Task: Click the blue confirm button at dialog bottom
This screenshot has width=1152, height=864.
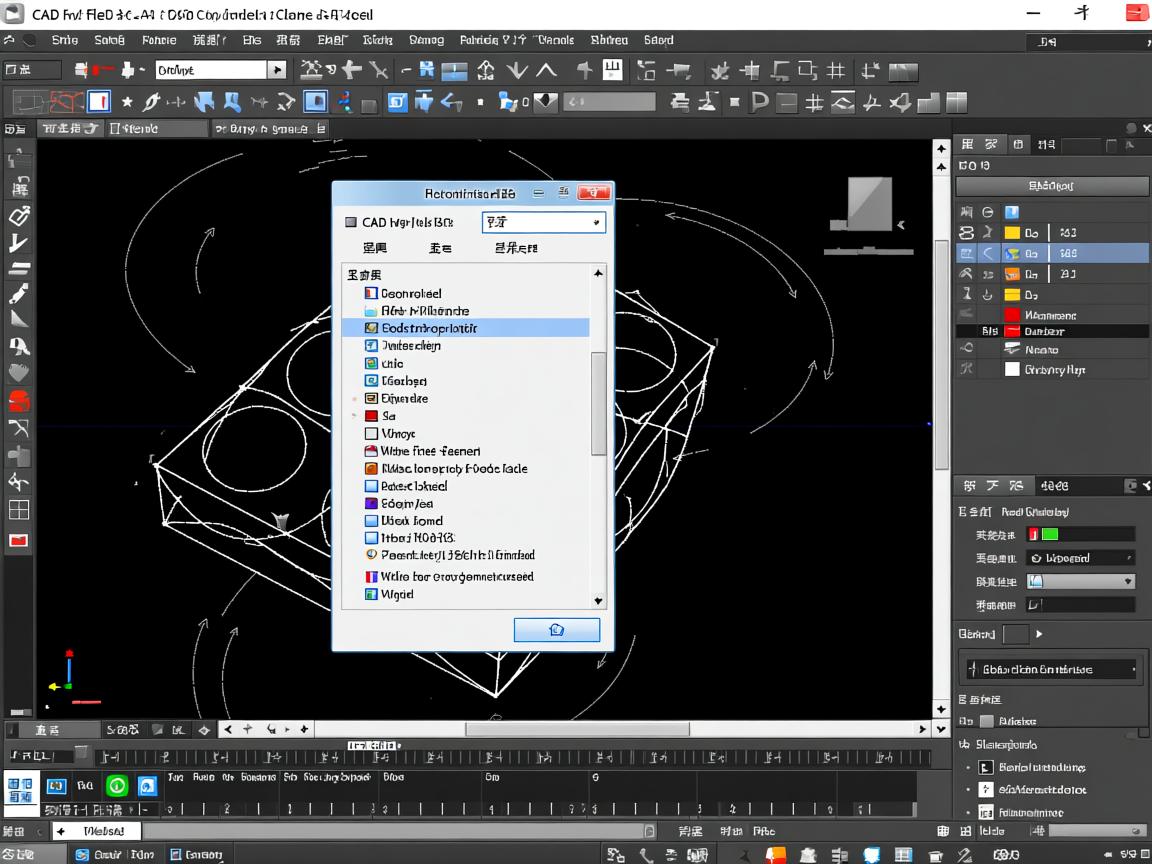Action: [557, 630]
